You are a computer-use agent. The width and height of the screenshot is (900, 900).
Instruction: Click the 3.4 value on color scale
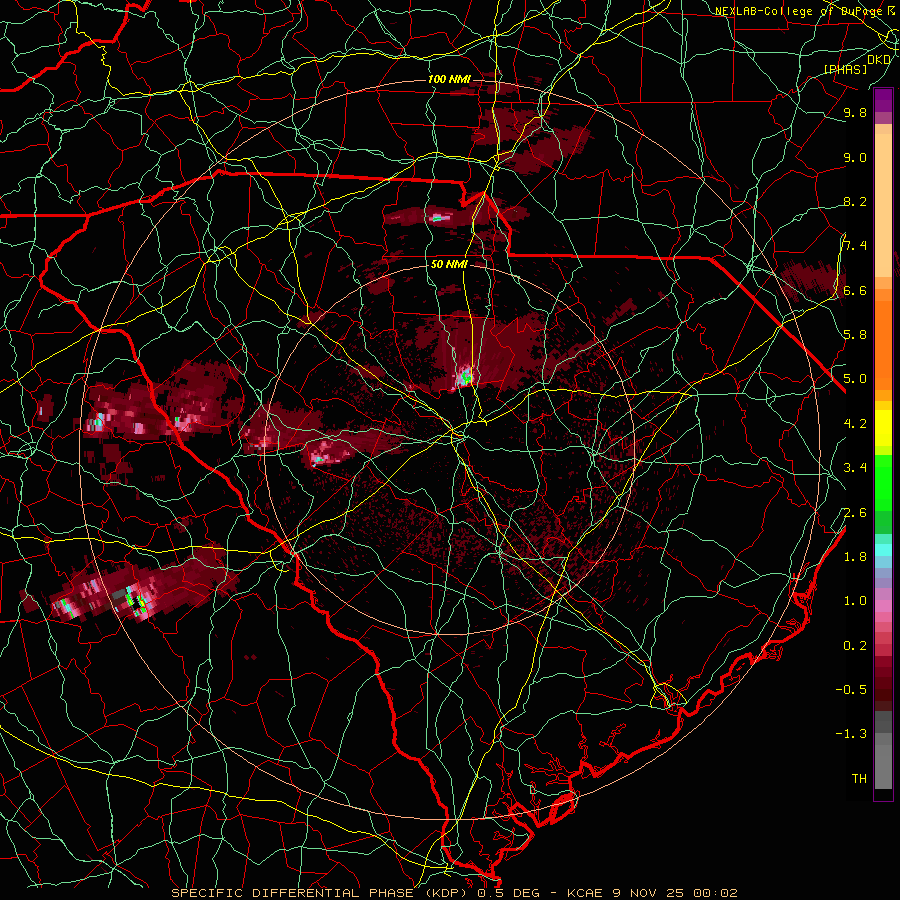(855, 468)
